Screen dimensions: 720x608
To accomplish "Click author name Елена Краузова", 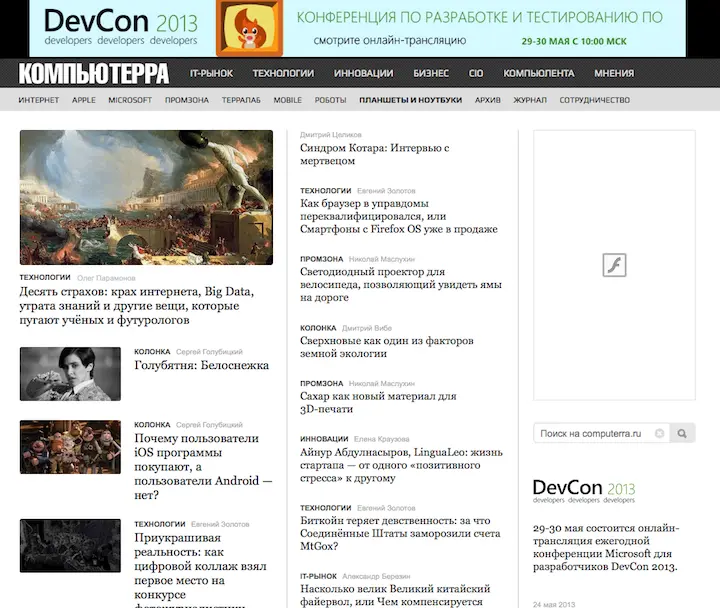I will pyautogui.click(x=382, y=439).
